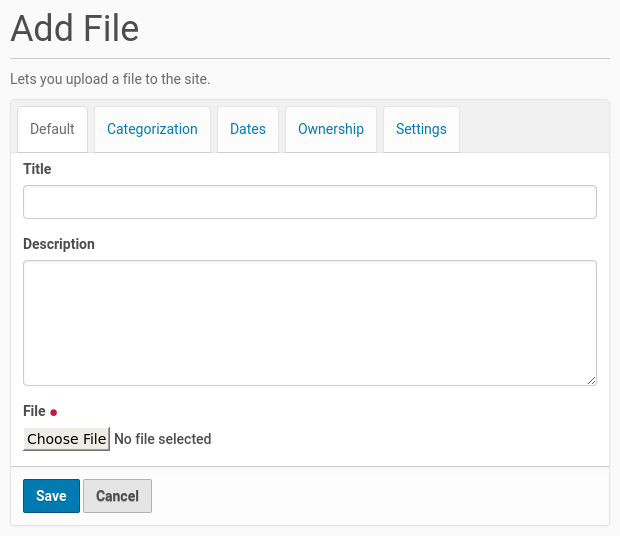
Task: Cancel adding the file
Action: [117, 496]
